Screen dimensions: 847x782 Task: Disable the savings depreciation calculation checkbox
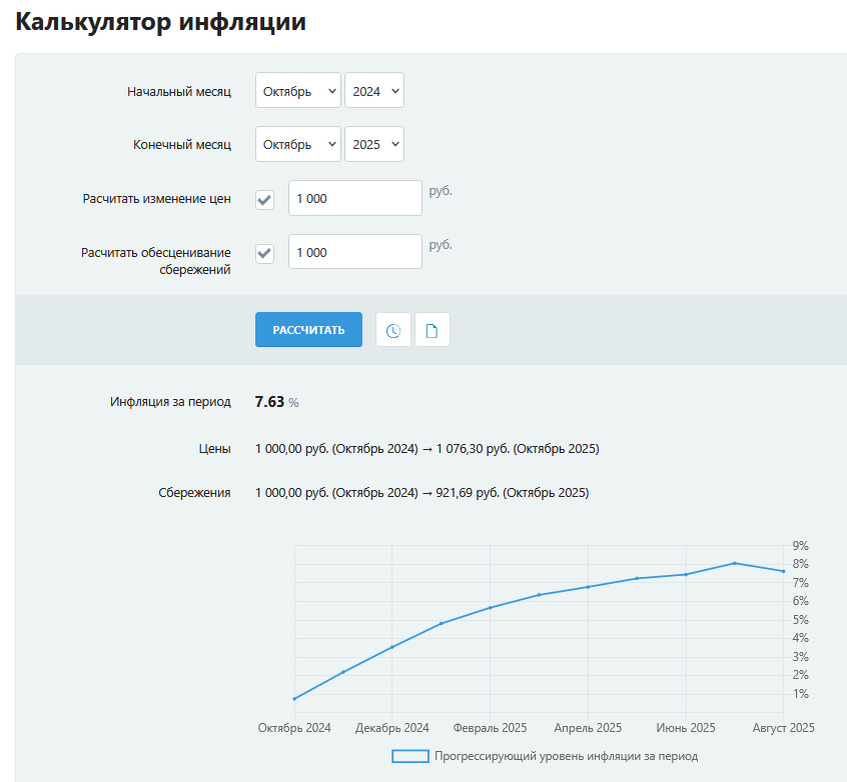point(264,253)
